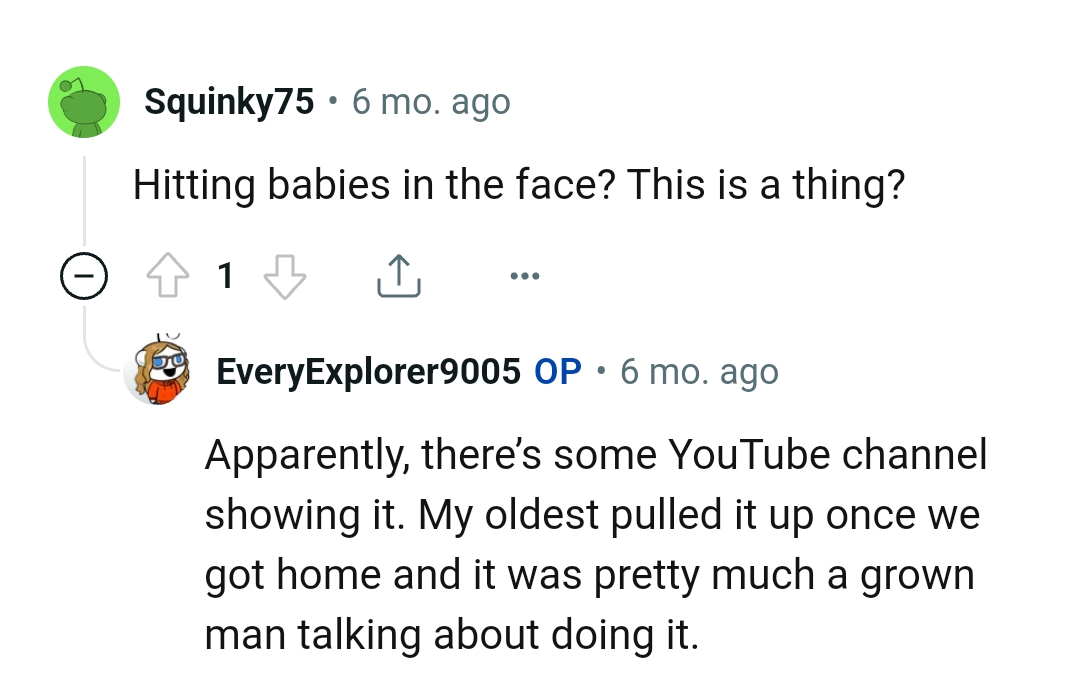Open the three-dot more options menu

(x=523, y=276)
